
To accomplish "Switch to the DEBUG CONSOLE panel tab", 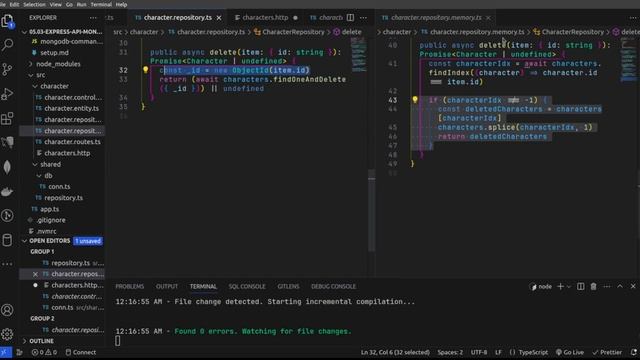I will click(x=333, y=287).
